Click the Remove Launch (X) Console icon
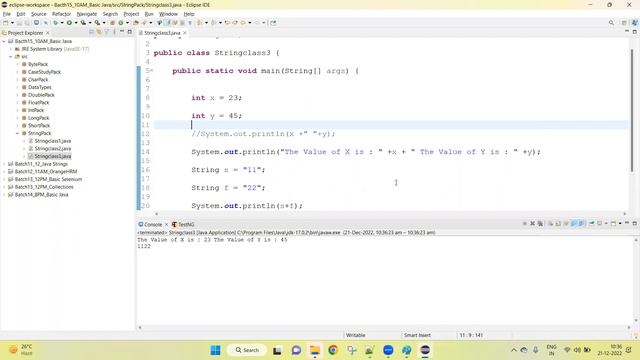The height and width of the screenshot is (360, 640). tap(532, 224)
